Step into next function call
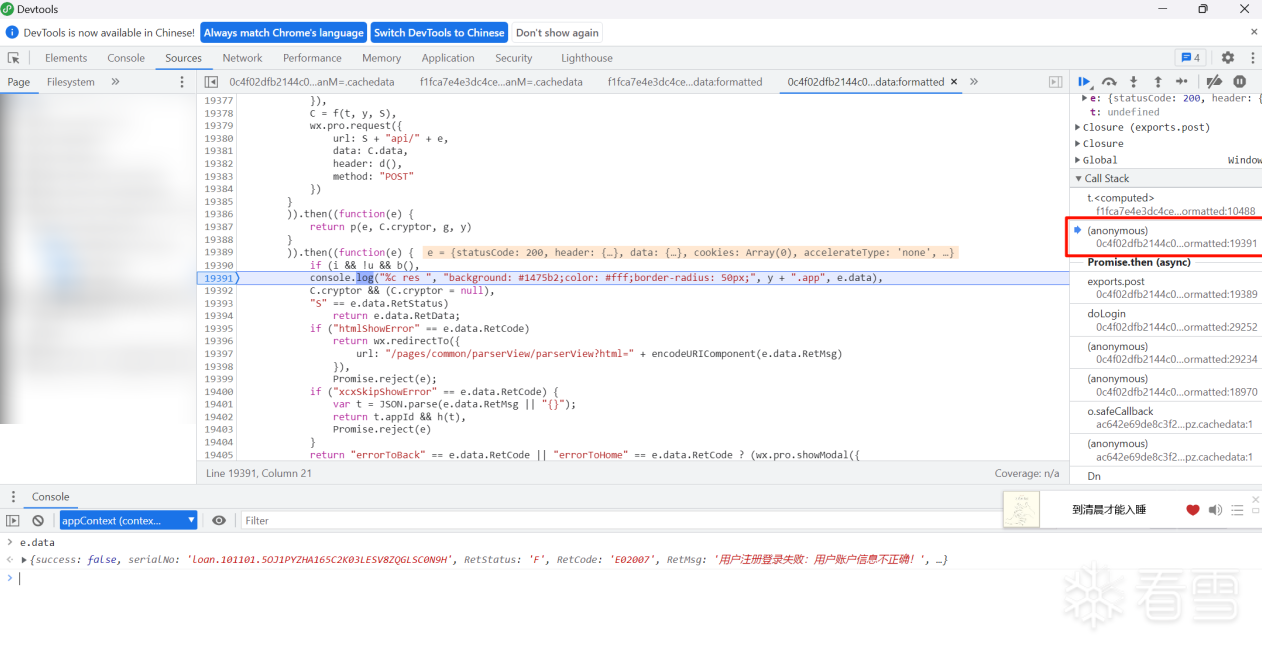 coord(1133,82)
